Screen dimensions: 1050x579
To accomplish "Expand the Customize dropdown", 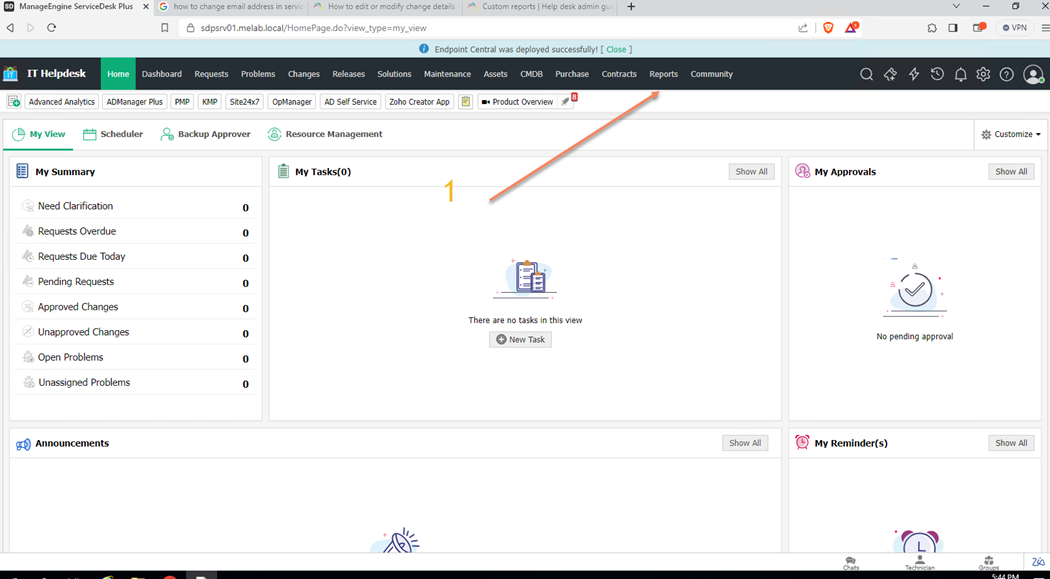I will (x=1011, y=134).
